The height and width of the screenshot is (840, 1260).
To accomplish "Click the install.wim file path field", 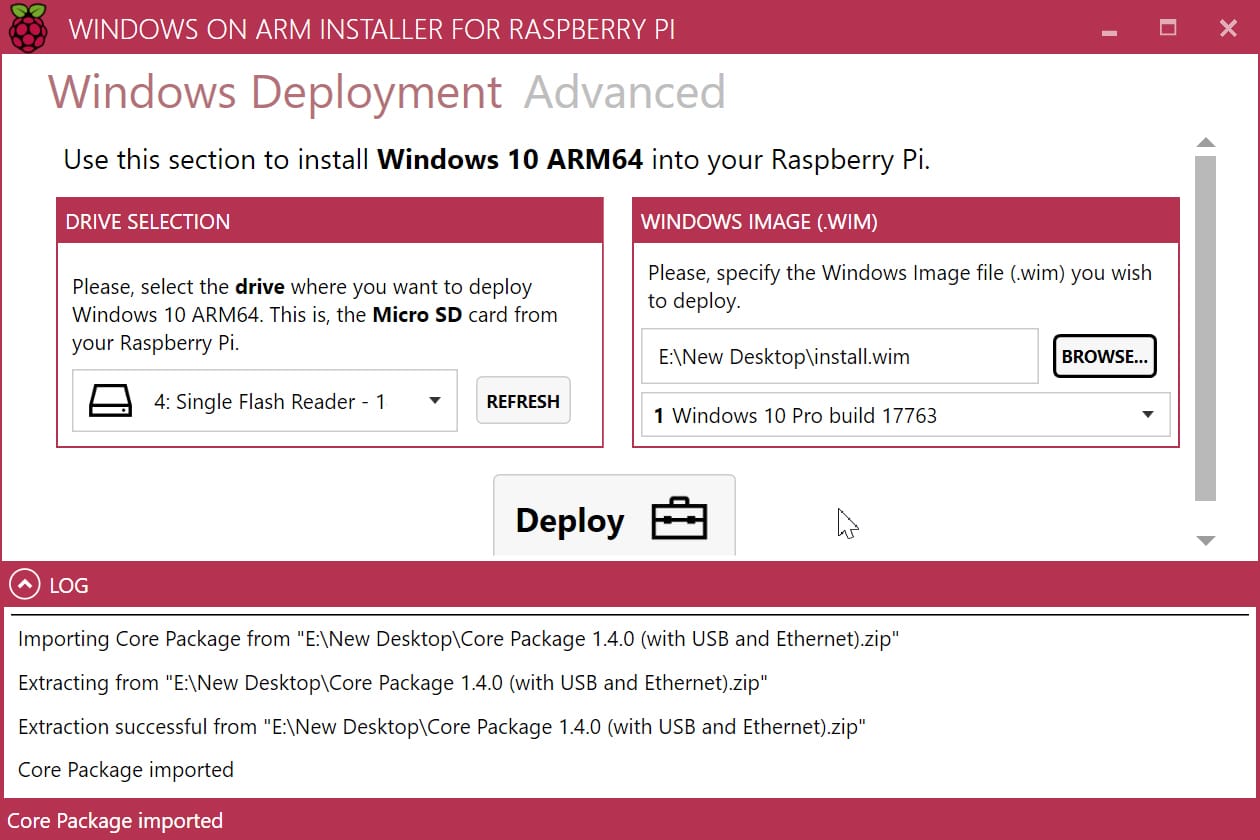I will point(840,356).
